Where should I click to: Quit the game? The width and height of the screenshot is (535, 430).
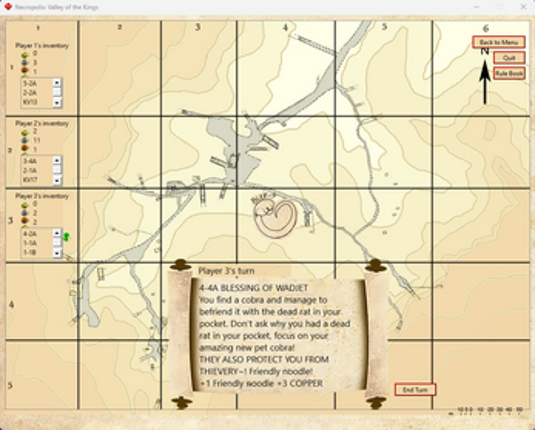[509, 58]
